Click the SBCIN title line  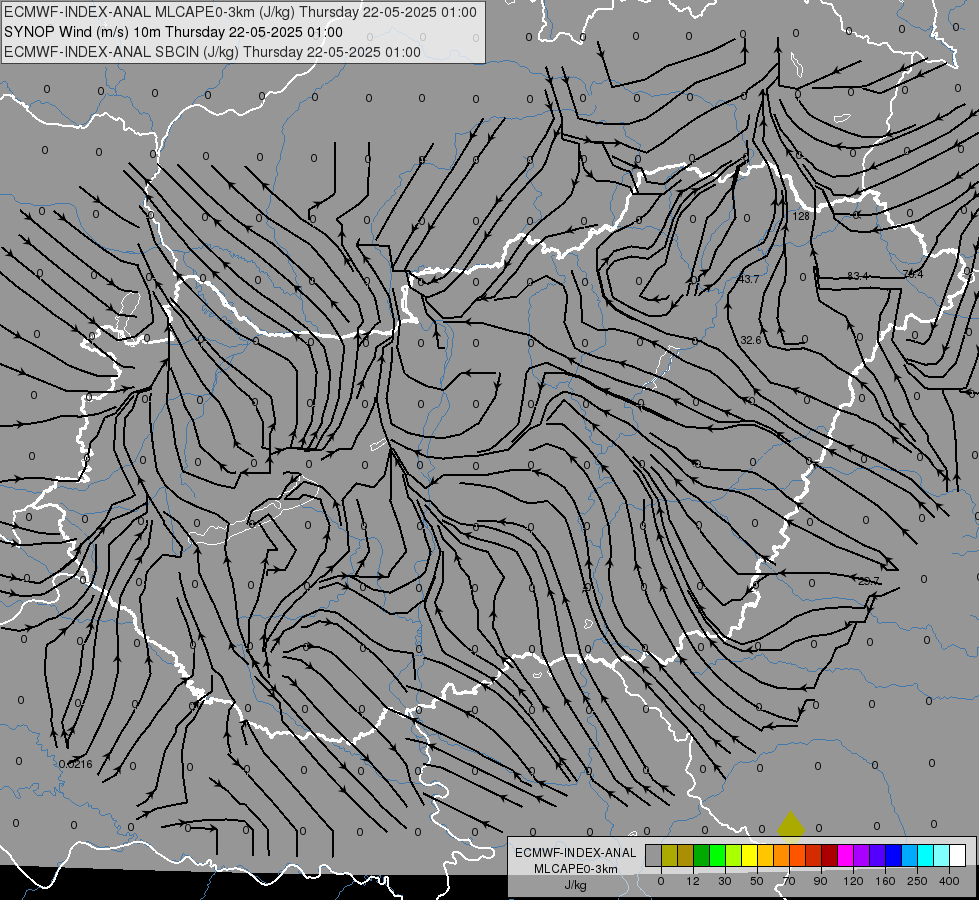coord(212,52)
